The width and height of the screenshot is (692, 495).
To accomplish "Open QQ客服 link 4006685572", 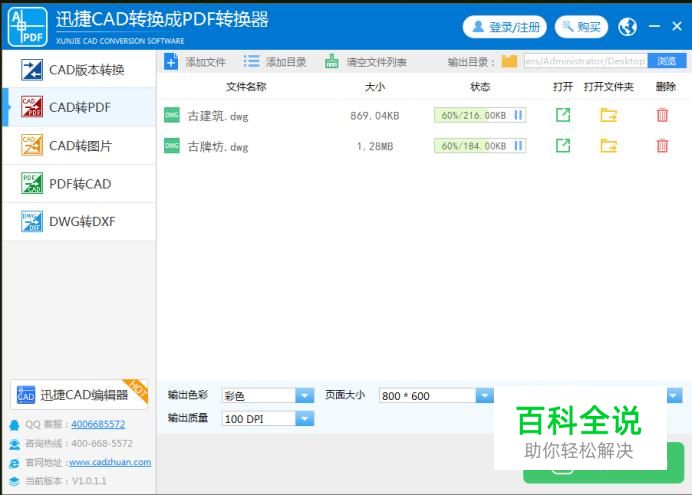I will 98,424.
